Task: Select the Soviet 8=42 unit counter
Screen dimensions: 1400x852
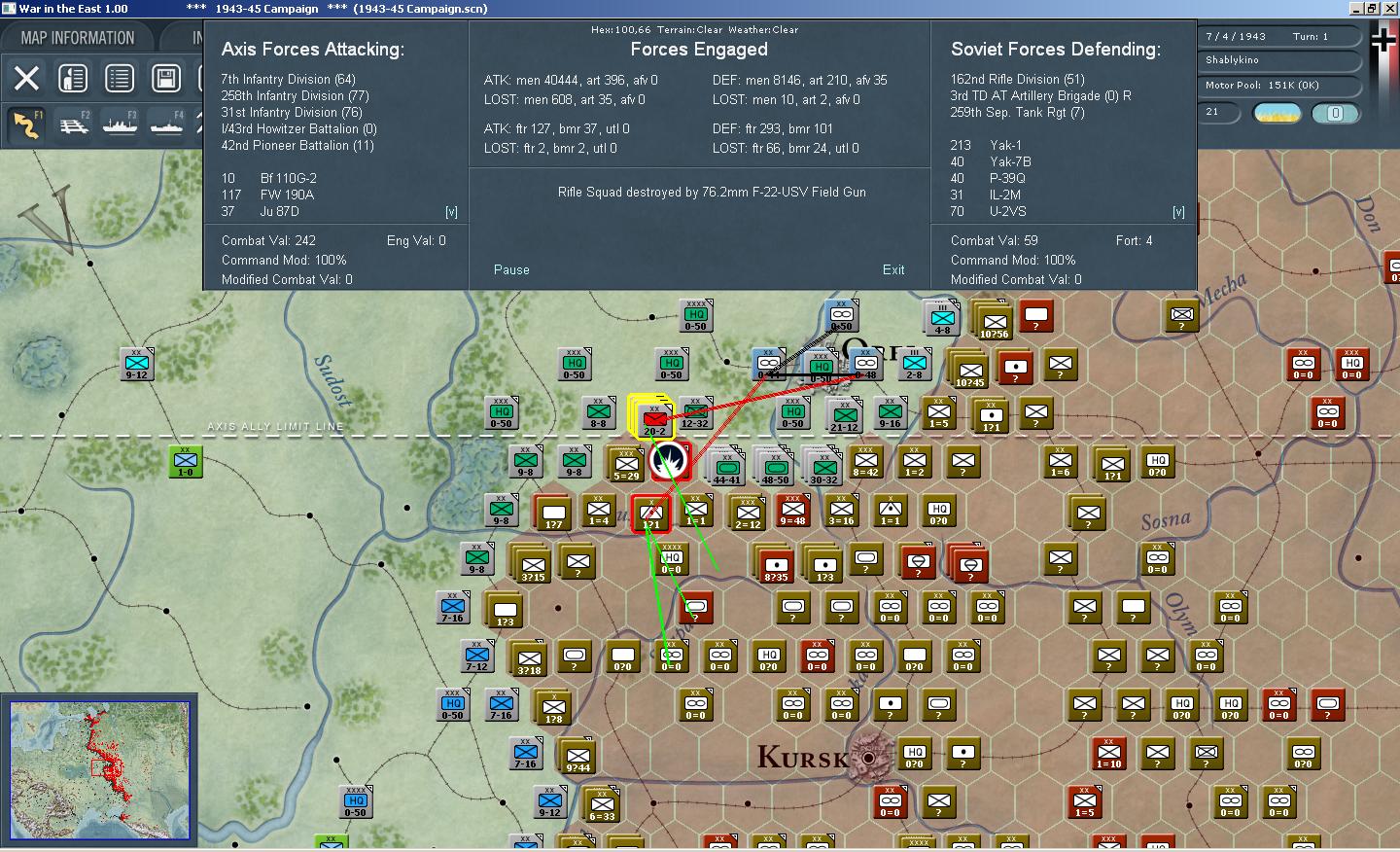Action: pyautogui.click(x=865, y=462)
